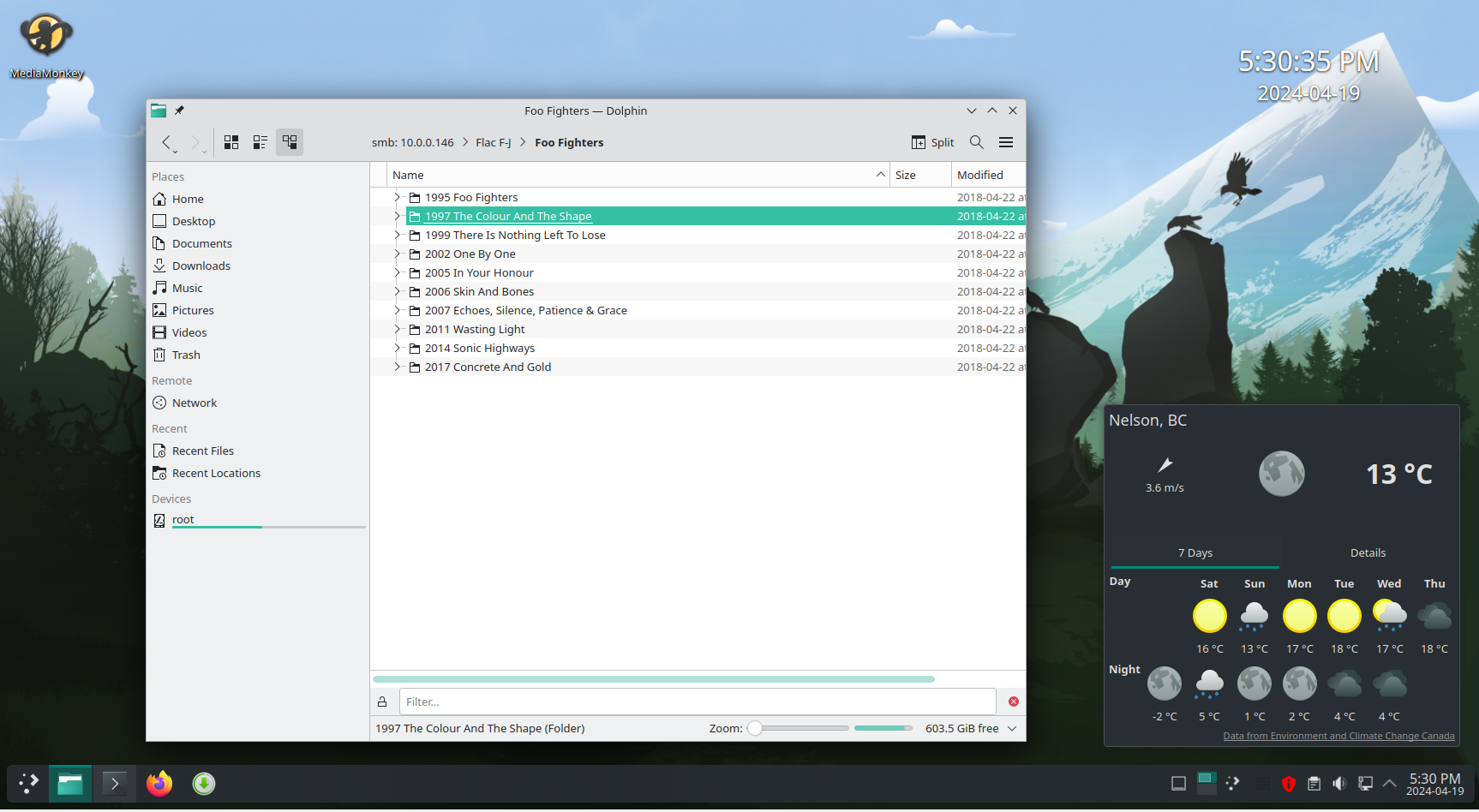Close the filter bar
1479x812 pixels.
(x=1014, y=702)
